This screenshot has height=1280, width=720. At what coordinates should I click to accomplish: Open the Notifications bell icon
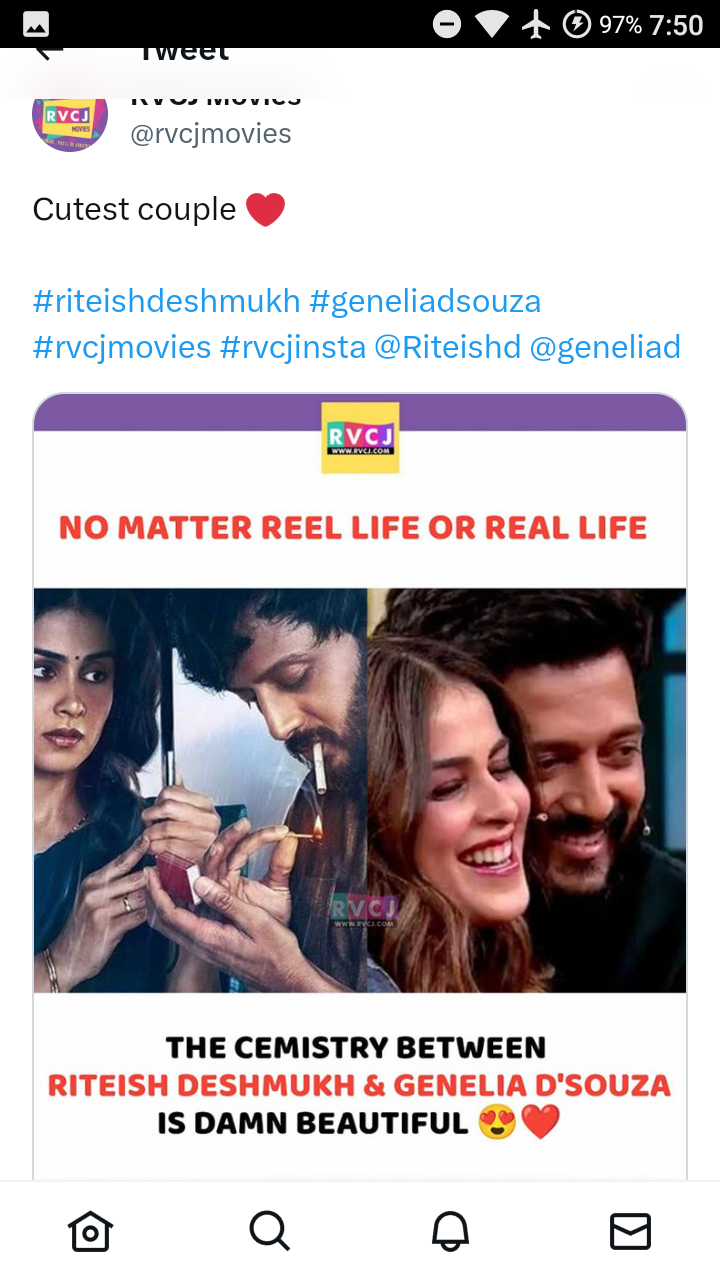[450, 1231]
